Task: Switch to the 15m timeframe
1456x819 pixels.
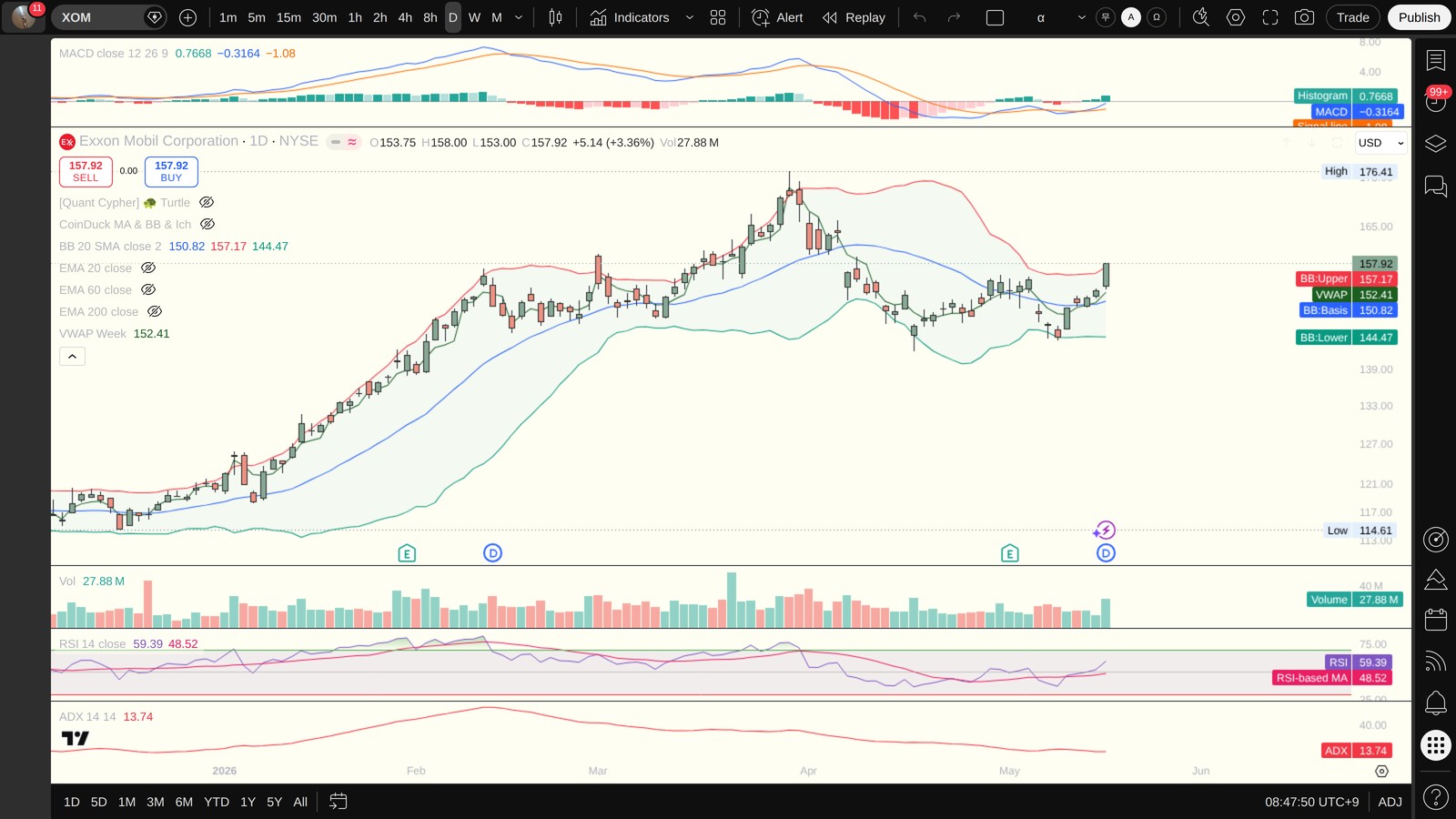Action: pos(288,17)
